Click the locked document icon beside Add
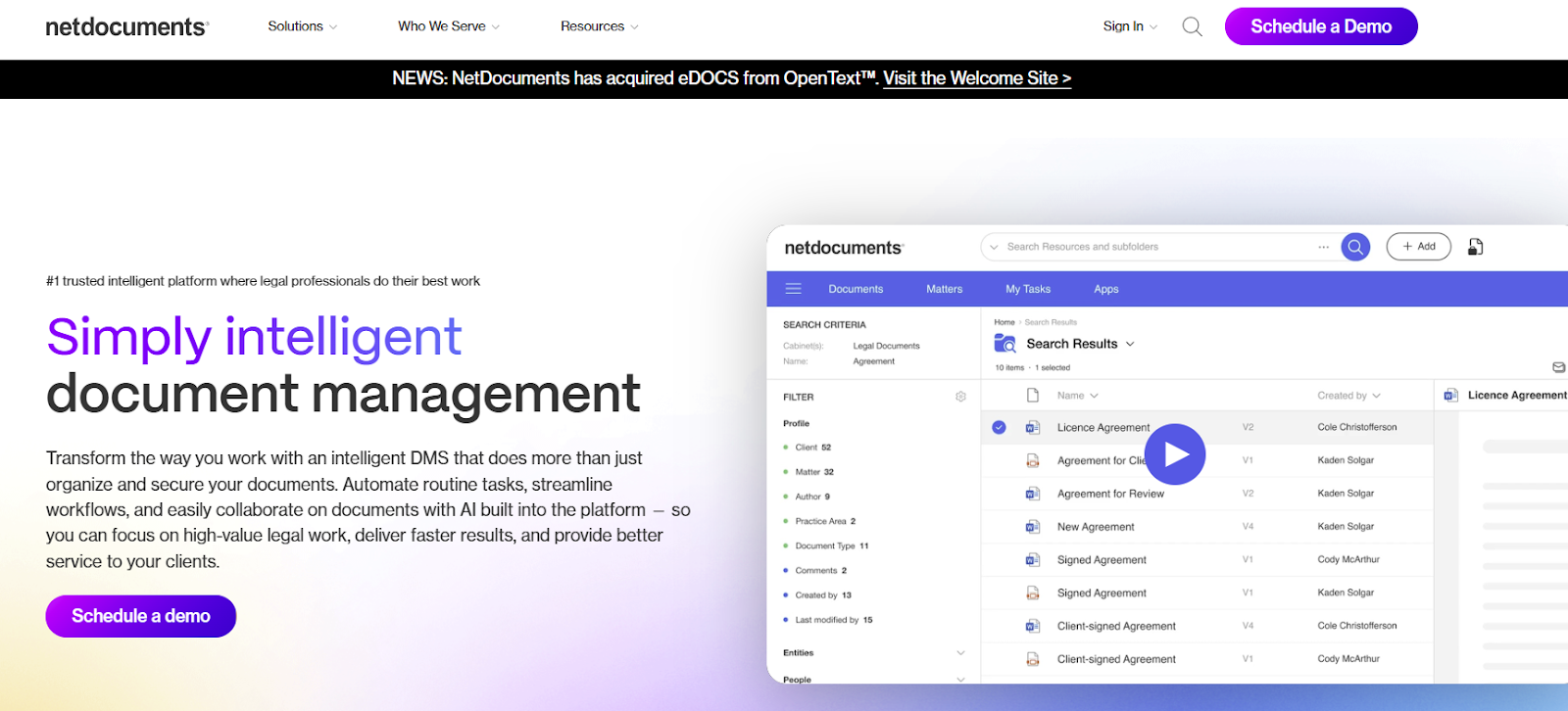The image size is (1568, 711). click(x=1475, y=247)
